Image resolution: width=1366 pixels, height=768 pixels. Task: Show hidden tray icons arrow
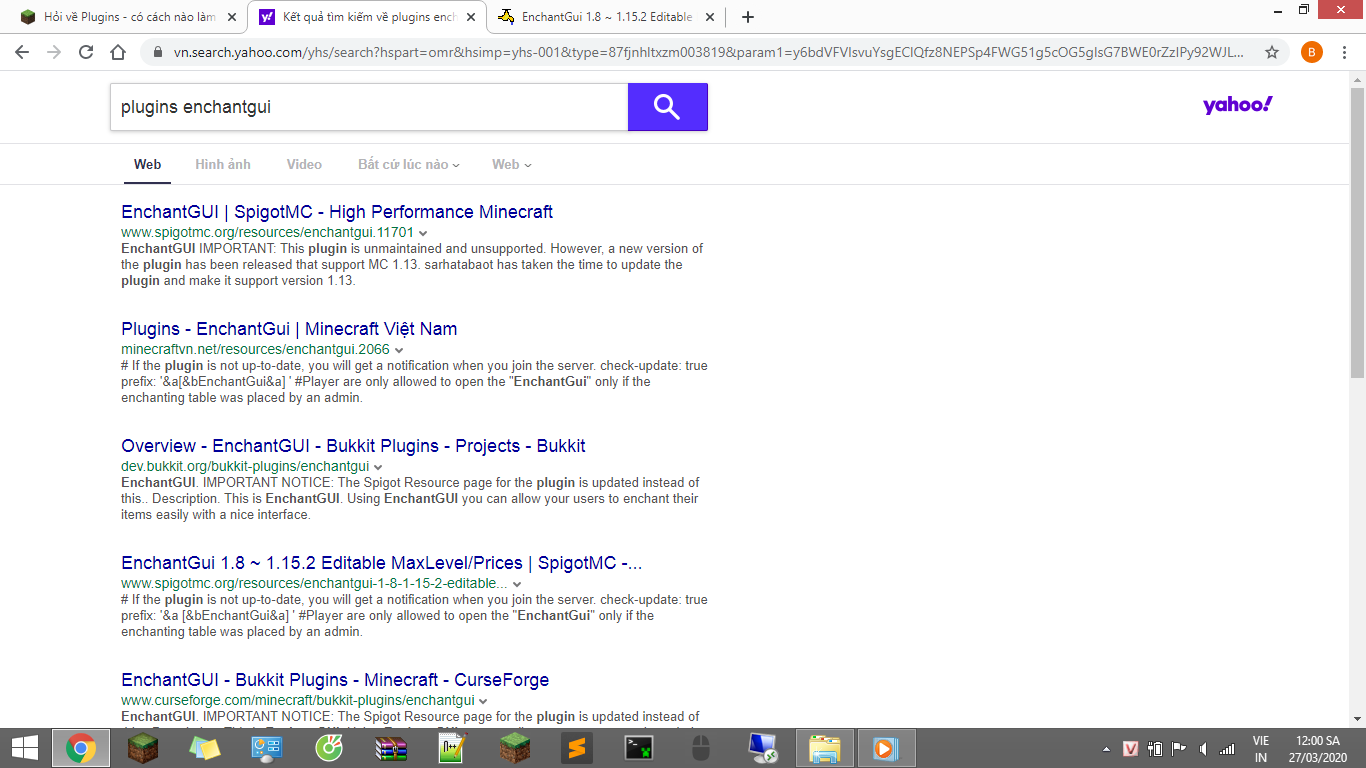(x=1106, y=748)
